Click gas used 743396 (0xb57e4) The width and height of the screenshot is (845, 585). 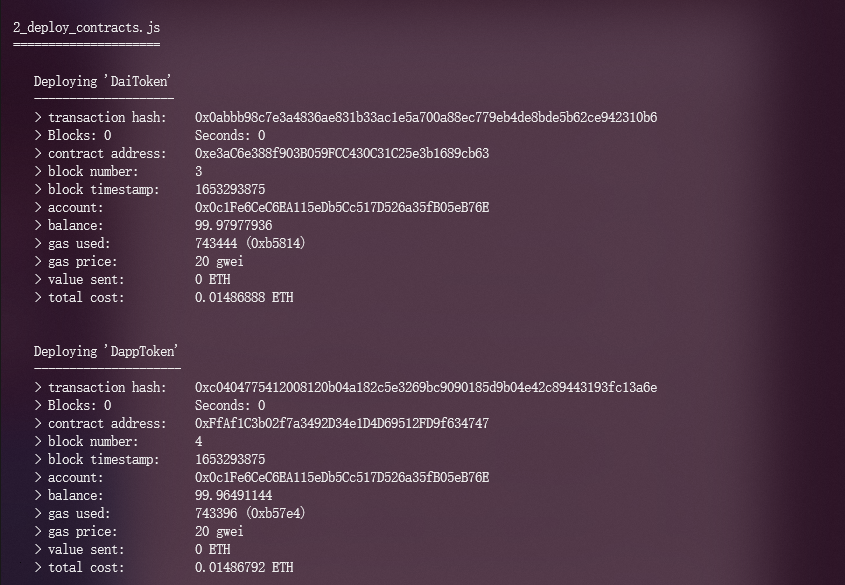(x=250, y=513)
